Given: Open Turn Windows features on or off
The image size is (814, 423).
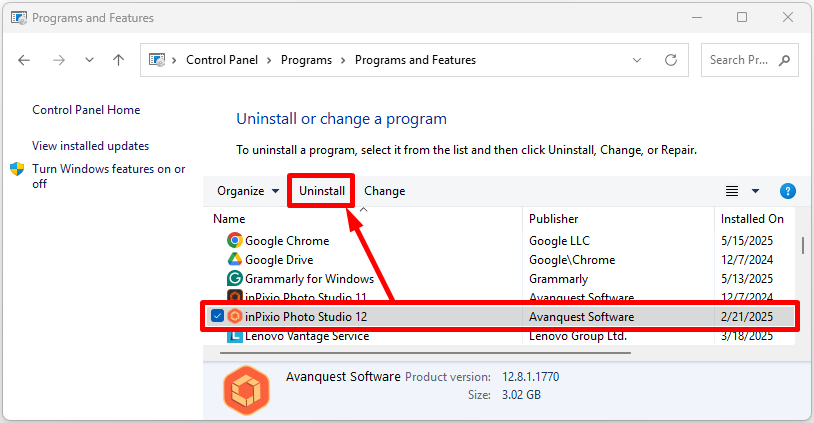Looking at the screenshot, I should 108,176.
